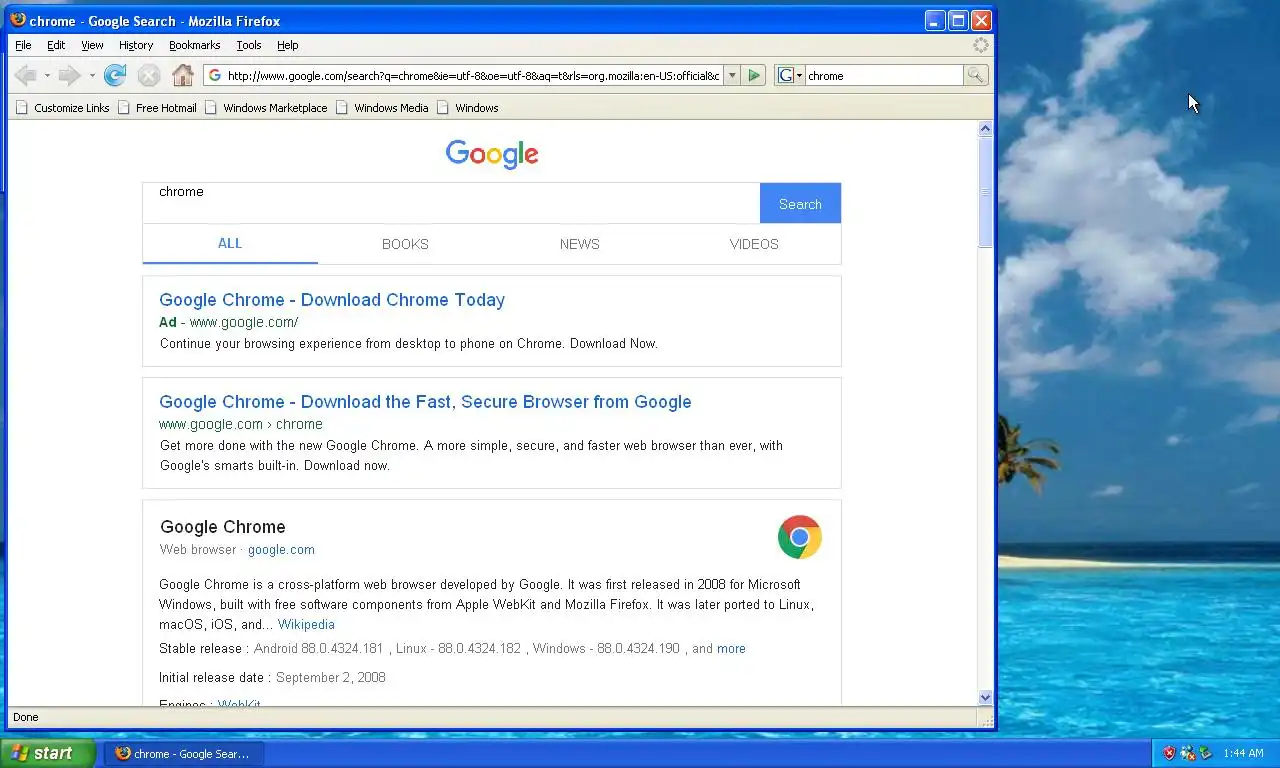
Task: Switch to the BOOKS results tab
Action: [x=405, y=244]
